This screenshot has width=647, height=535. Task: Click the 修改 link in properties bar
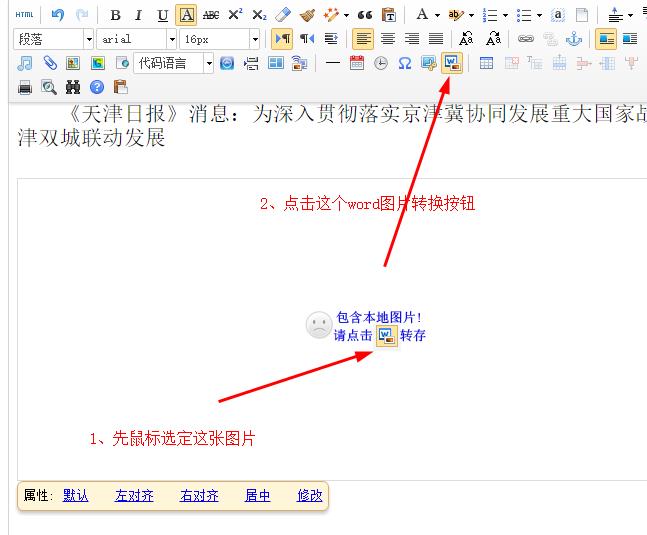[310, 495]
